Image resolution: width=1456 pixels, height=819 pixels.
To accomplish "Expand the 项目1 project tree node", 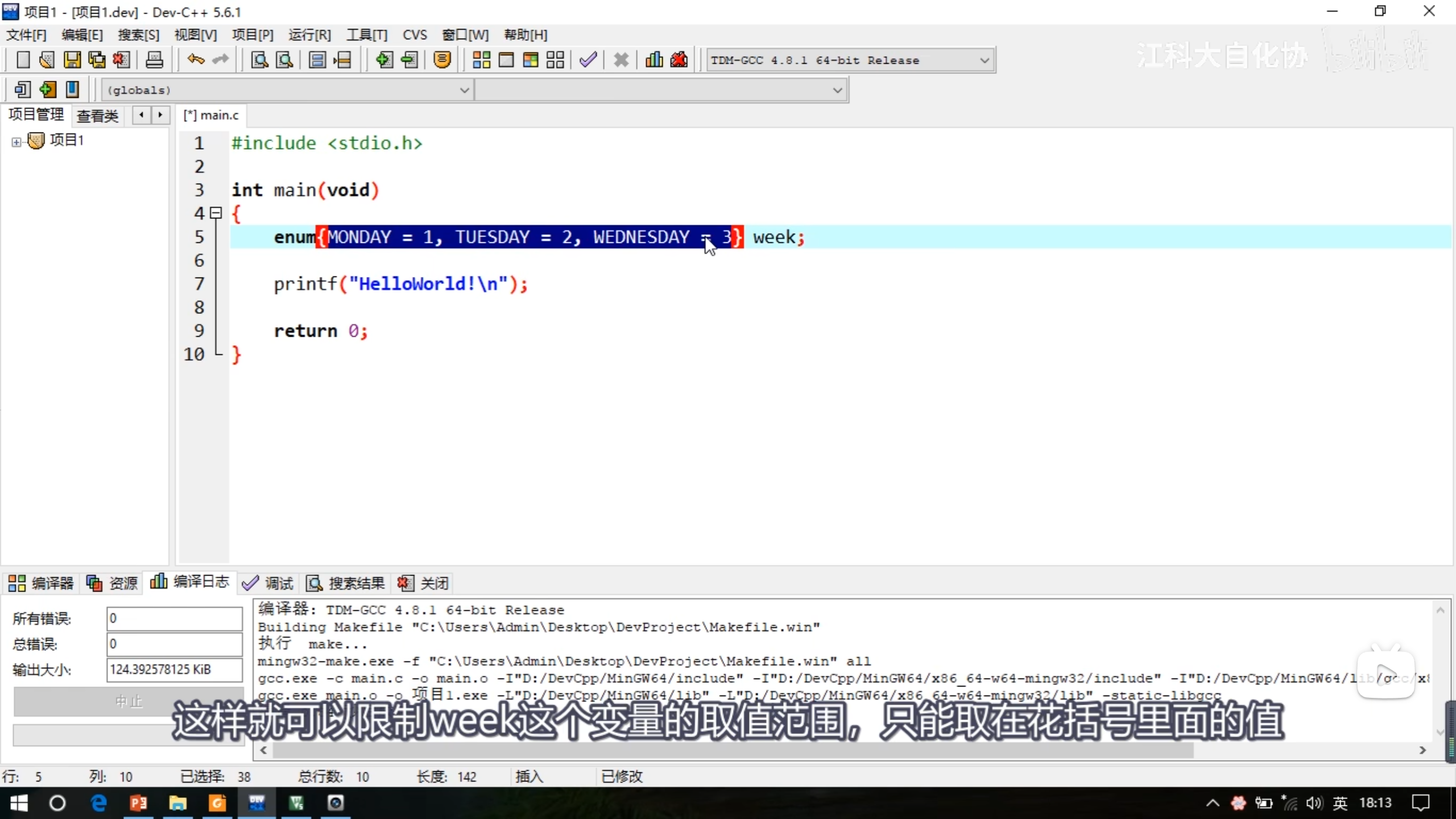I will coord(16,142).
